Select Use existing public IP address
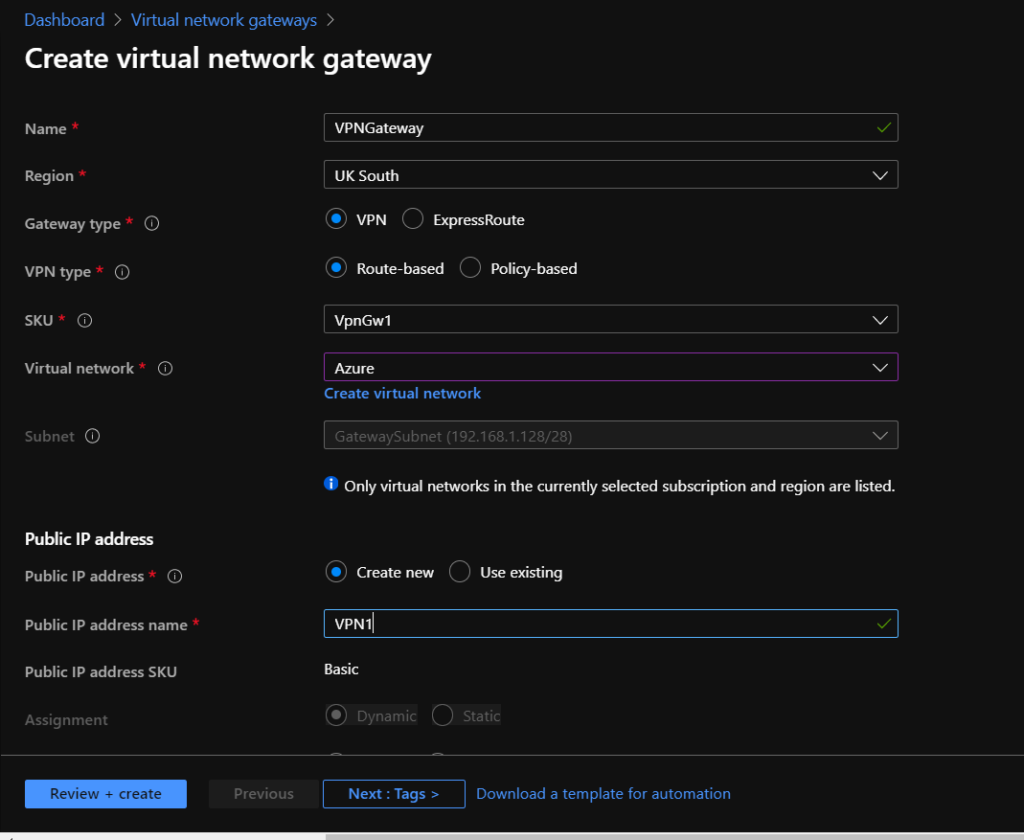Viewport: 1024px width, 840px height. click(x=460, y=572)
